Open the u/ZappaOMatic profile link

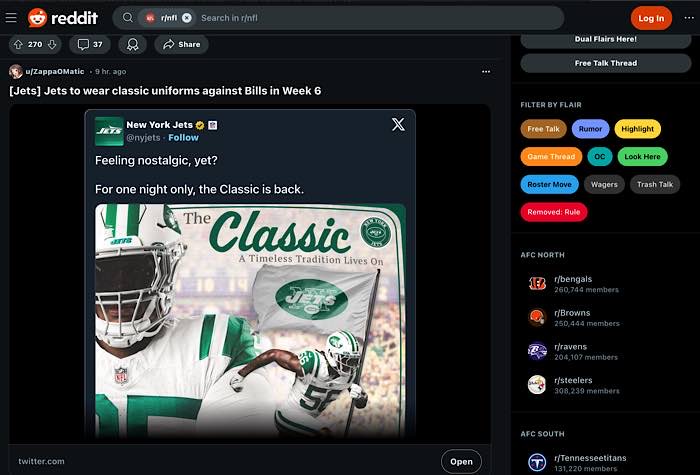coord(54,71)
